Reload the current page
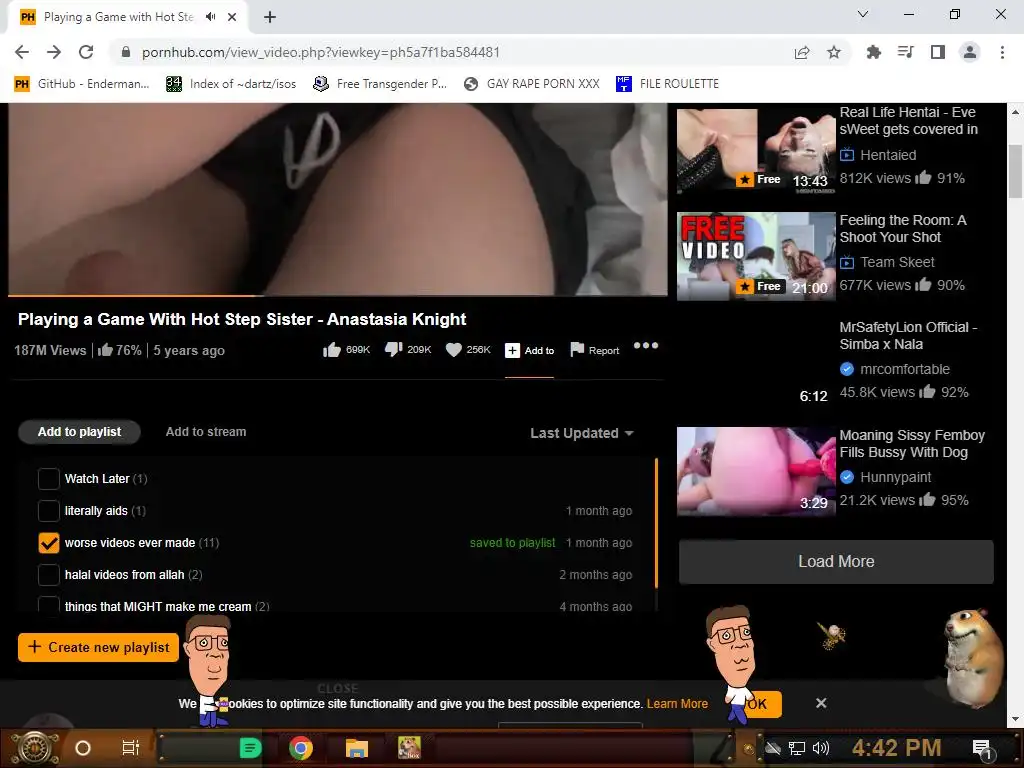This screenshot has width=1024, height=768. point(86,52)
